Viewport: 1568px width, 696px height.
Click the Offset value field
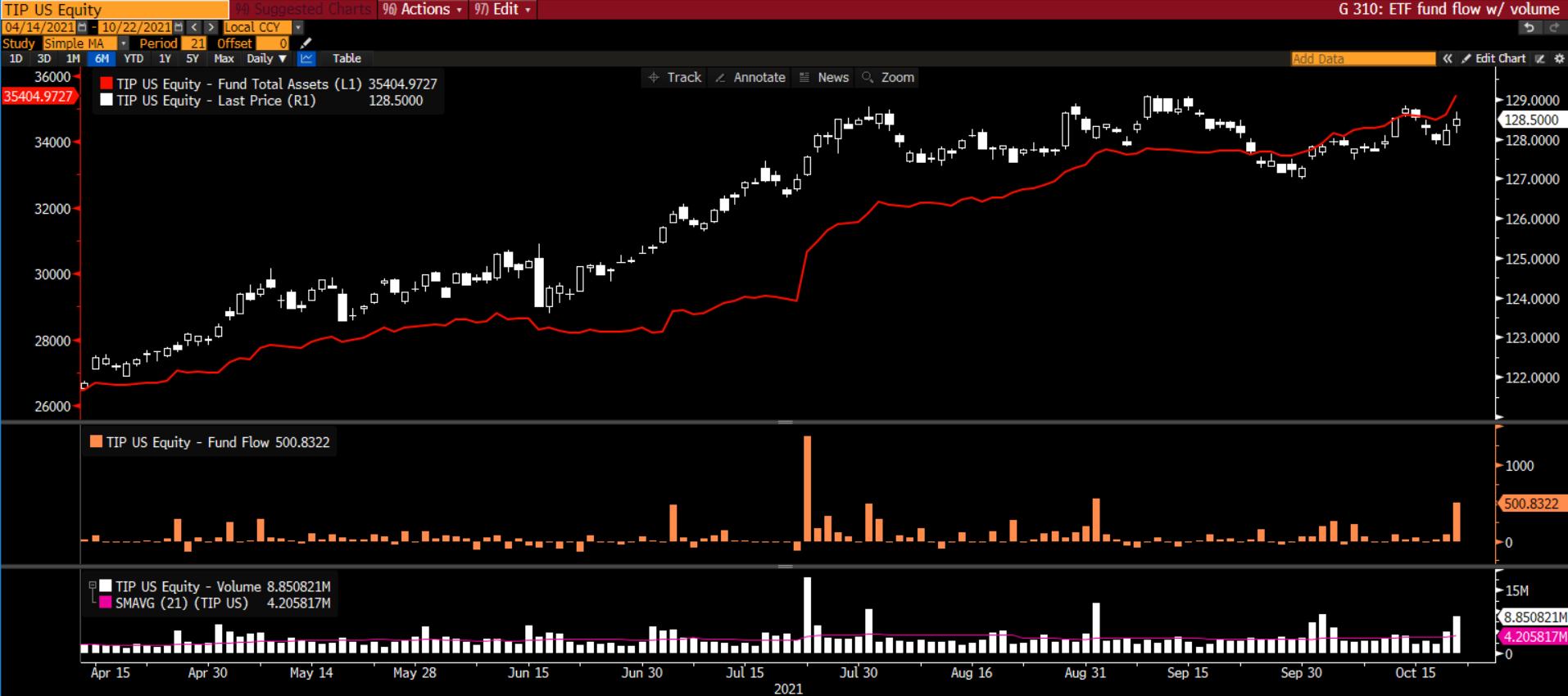273,43
